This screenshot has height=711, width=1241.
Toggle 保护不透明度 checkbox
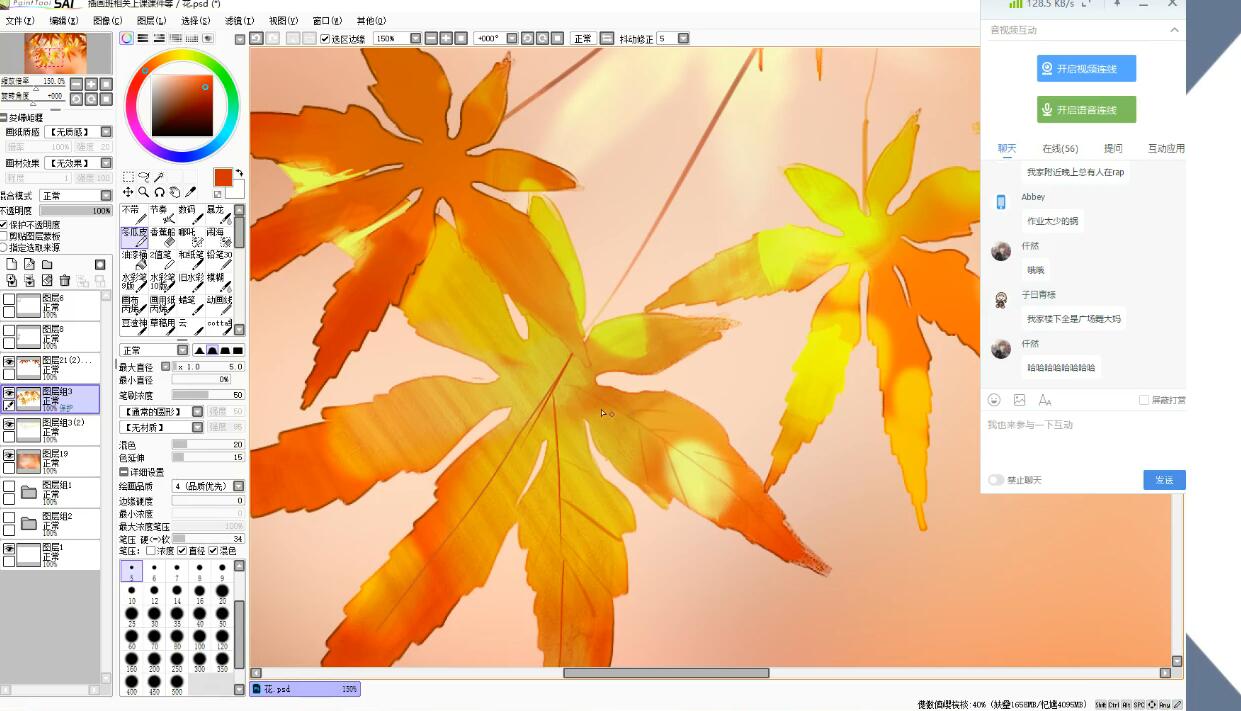(x=4, y=225)
